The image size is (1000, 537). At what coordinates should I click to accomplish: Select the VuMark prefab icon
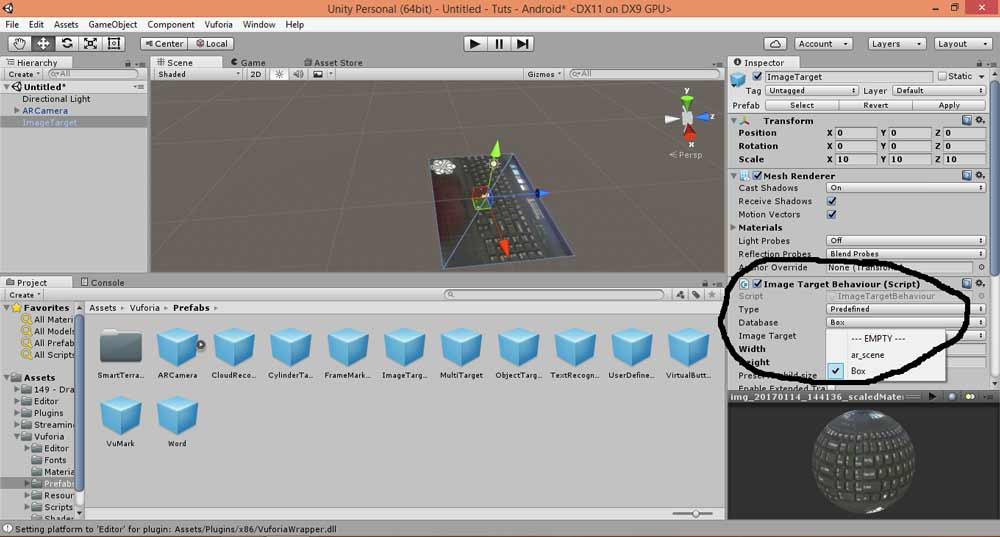[121, 415]
